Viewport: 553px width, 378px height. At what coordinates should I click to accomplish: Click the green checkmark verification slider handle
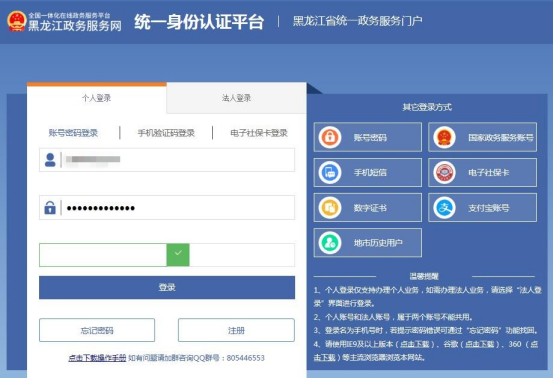pos(178,255)
